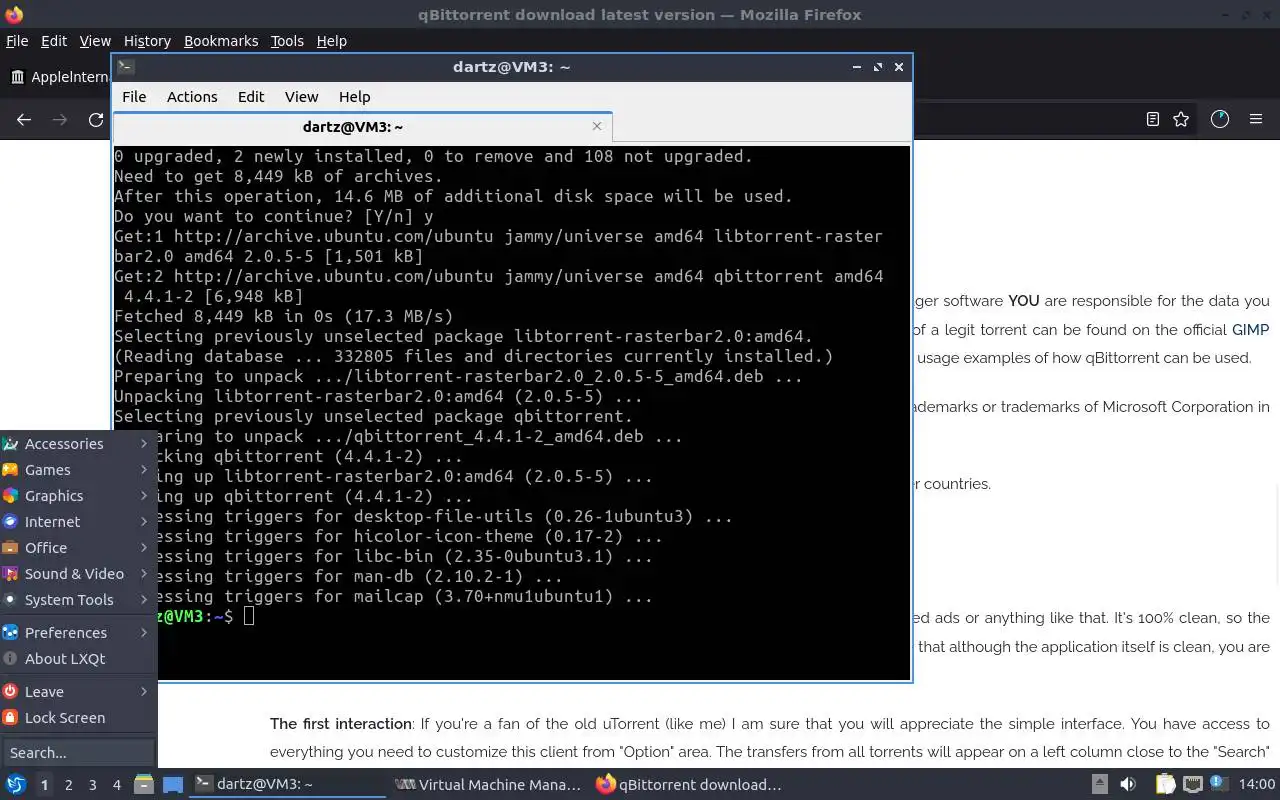This screenshot has height=800, width=1280.
Task: Open the terminal Help menu
Action: (355, 97)
